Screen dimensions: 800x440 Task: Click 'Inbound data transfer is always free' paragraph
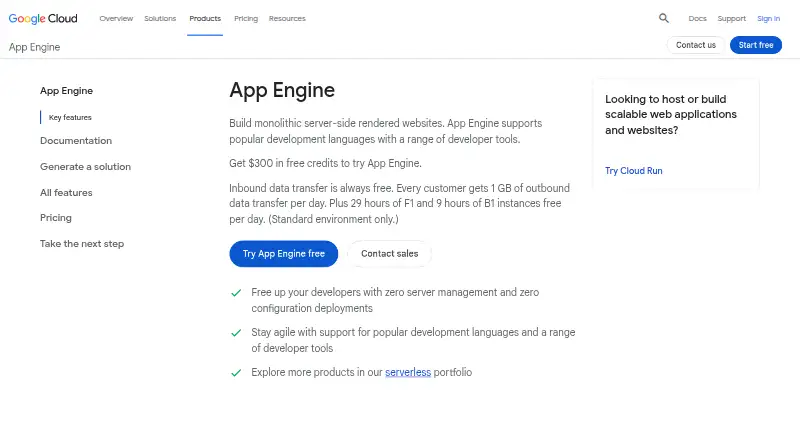coord(399,203)
